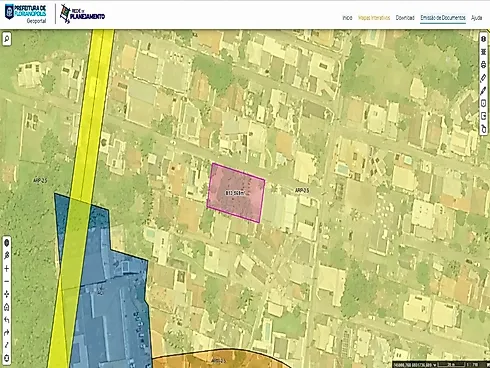Open coordinate system dropdown in status bar

(x=435, y=365)
